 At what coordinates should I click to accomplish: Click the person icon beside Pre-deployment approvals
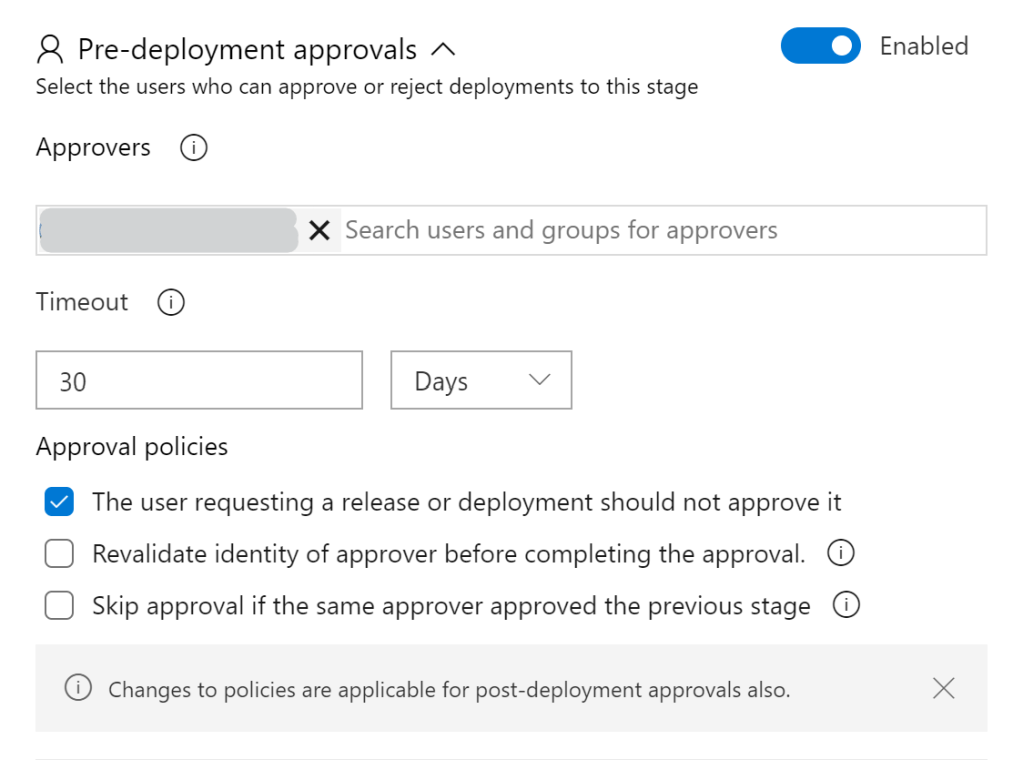coord(49,49)
